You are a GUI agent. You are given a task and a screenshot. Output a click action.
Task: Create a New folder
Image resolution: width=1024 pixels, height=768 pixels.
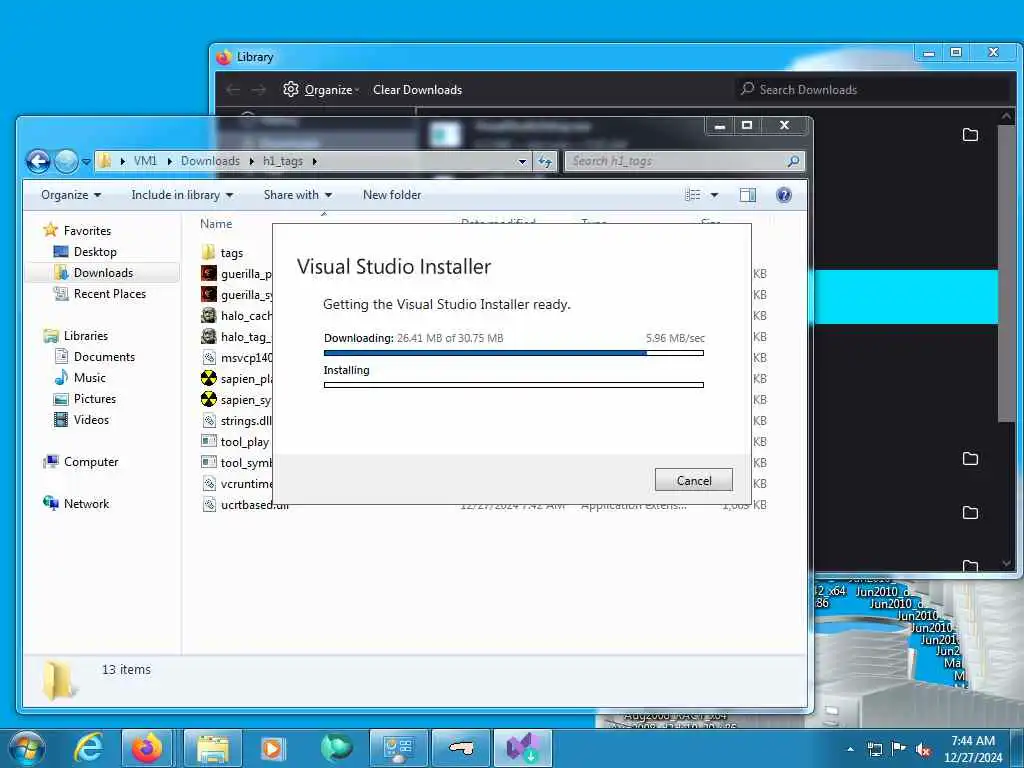point(392,195)
